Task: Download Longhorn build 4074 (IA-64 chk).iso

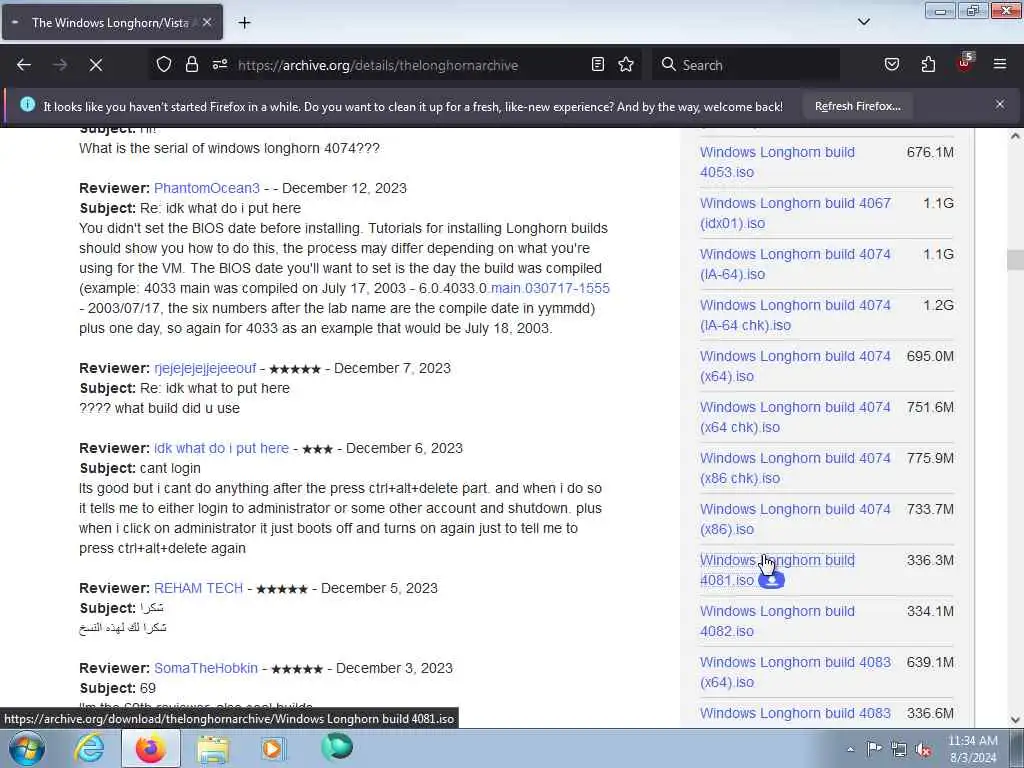Action: 795,315
